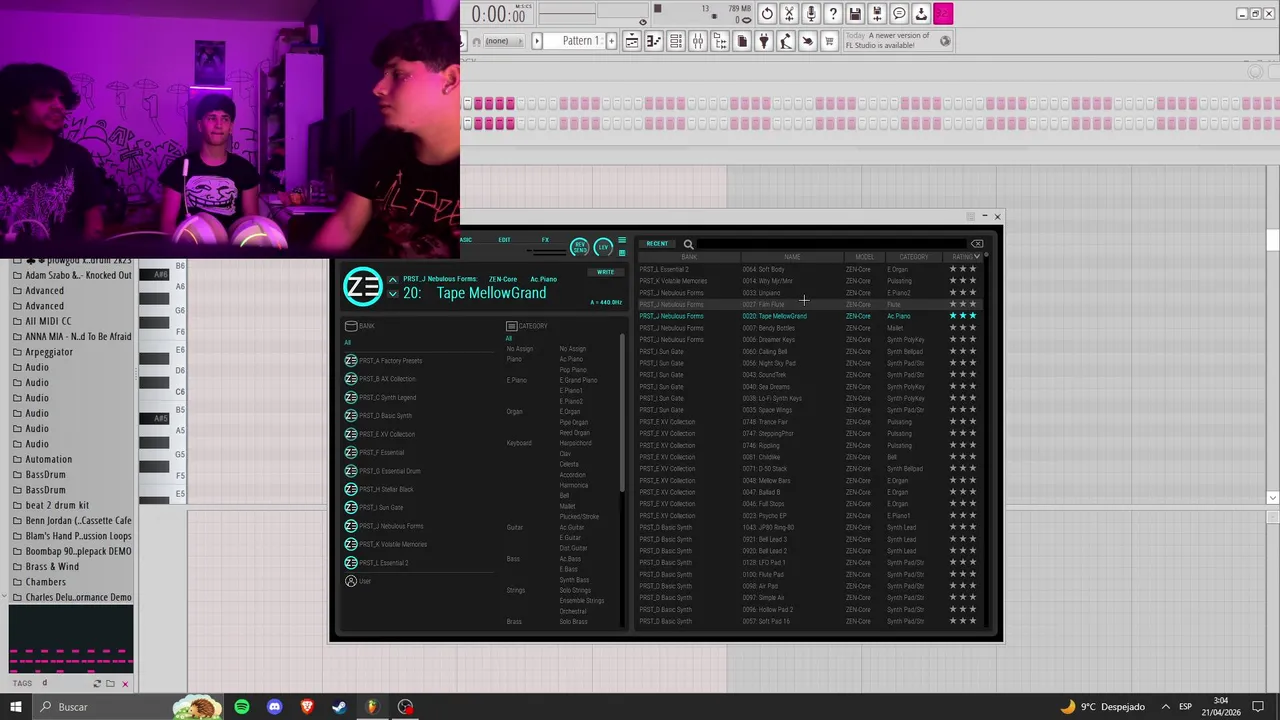Click the WRITE button
This screenshot has width=1280, height=720.
[x=605, y=272]
